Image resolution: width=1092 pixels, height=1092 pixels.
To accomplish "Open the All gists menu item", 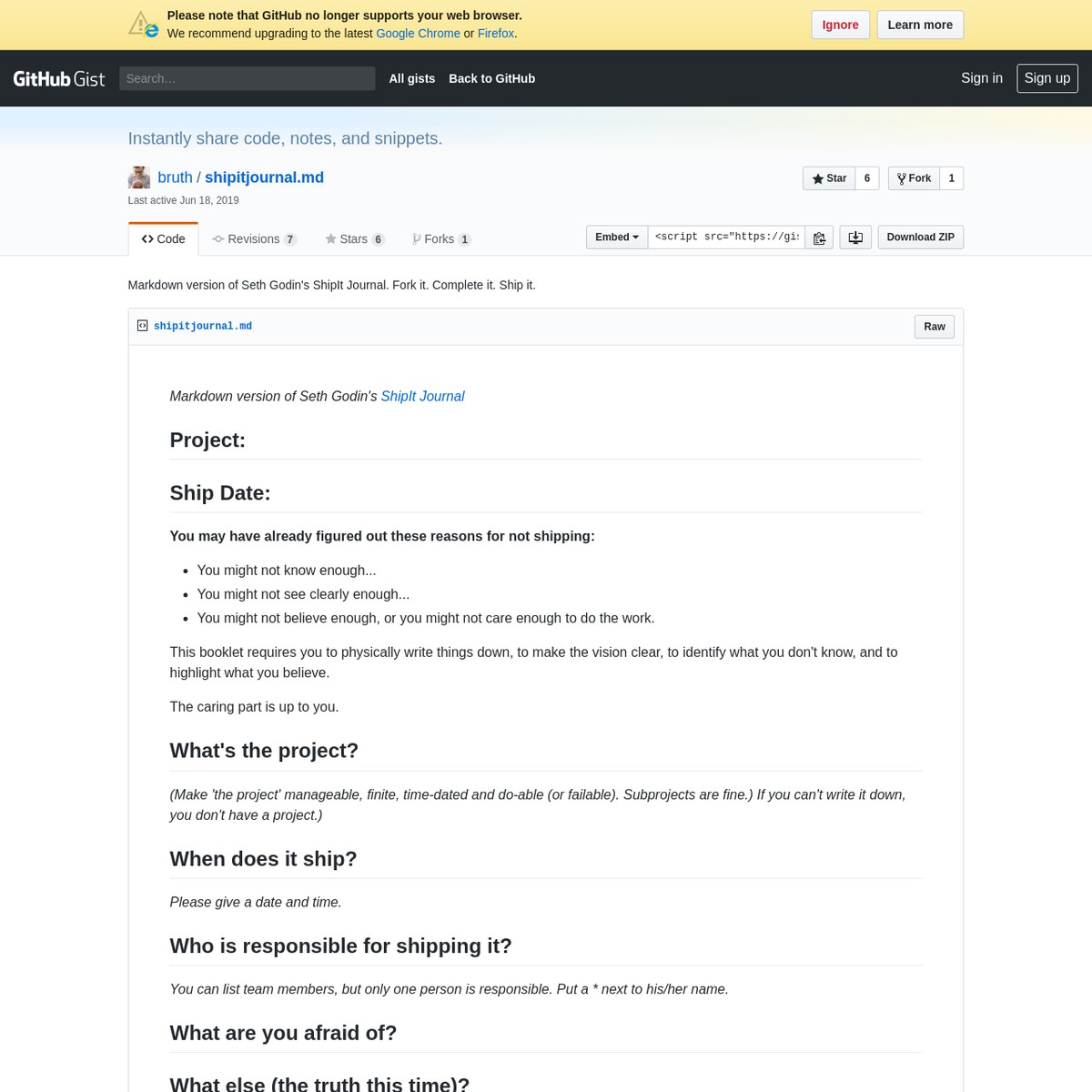I will (x=411, y=78).
